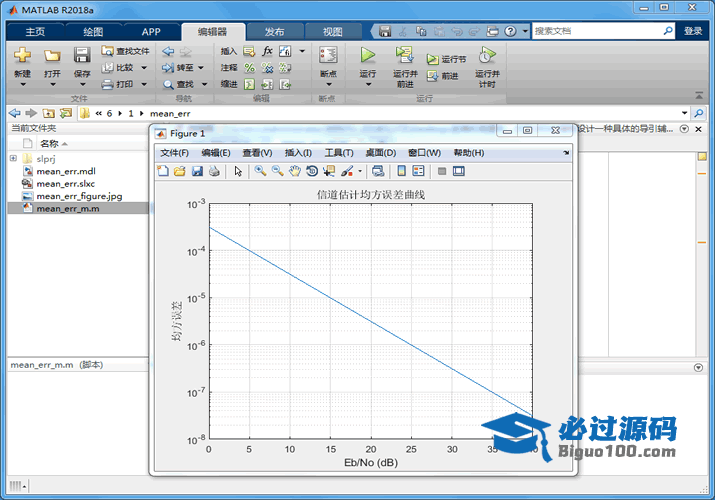Screen dimensions: 715x500
Task: Click the Open folder icon in ribbon
Action: [52, 56]
